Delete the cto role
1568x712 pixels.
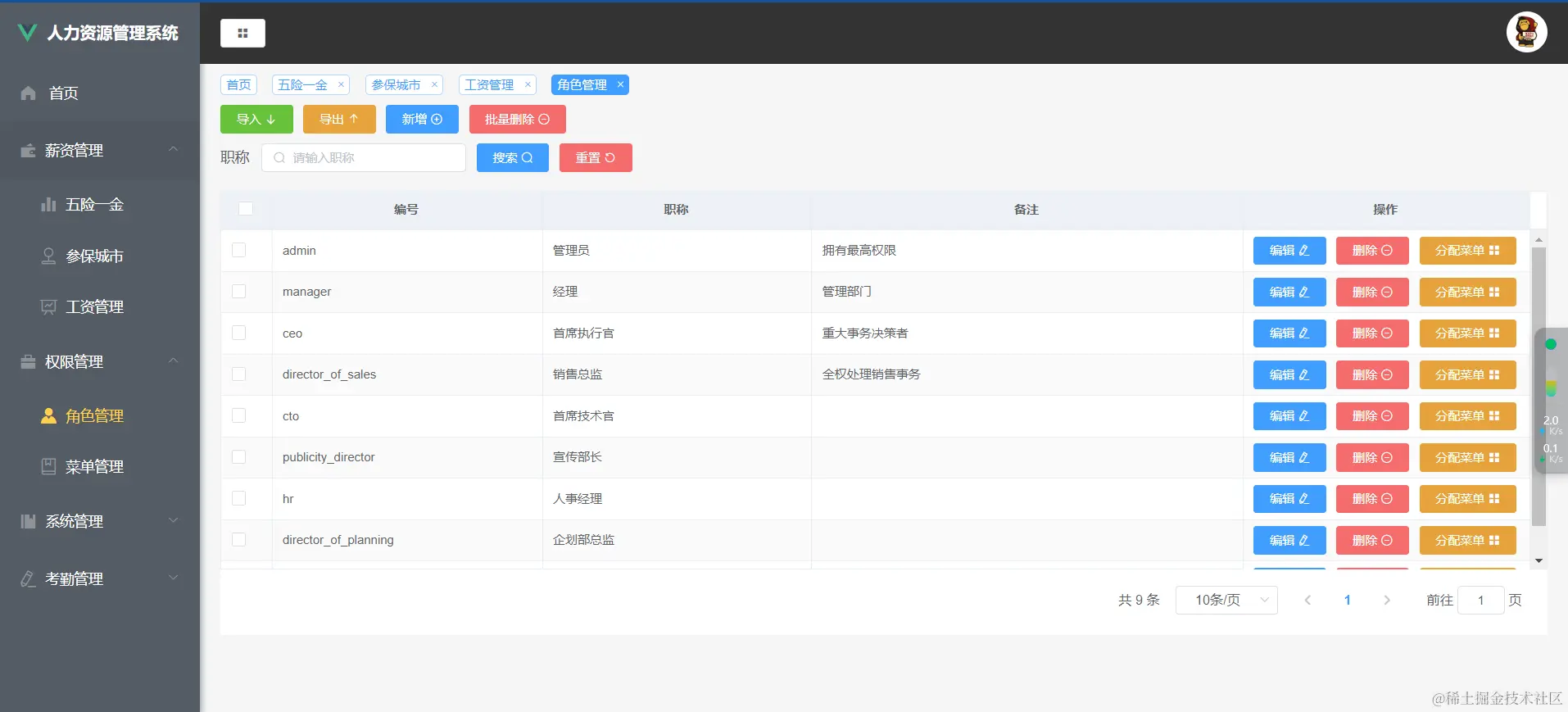tap(1372, 416)
